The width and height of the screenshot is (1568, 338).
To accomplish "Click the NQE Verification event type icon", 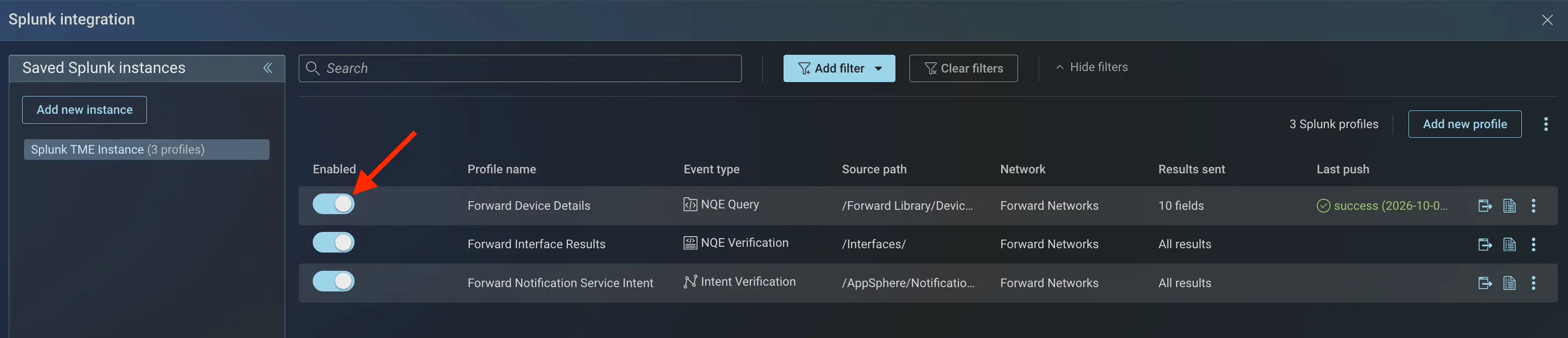I will [x=690, y=243].
